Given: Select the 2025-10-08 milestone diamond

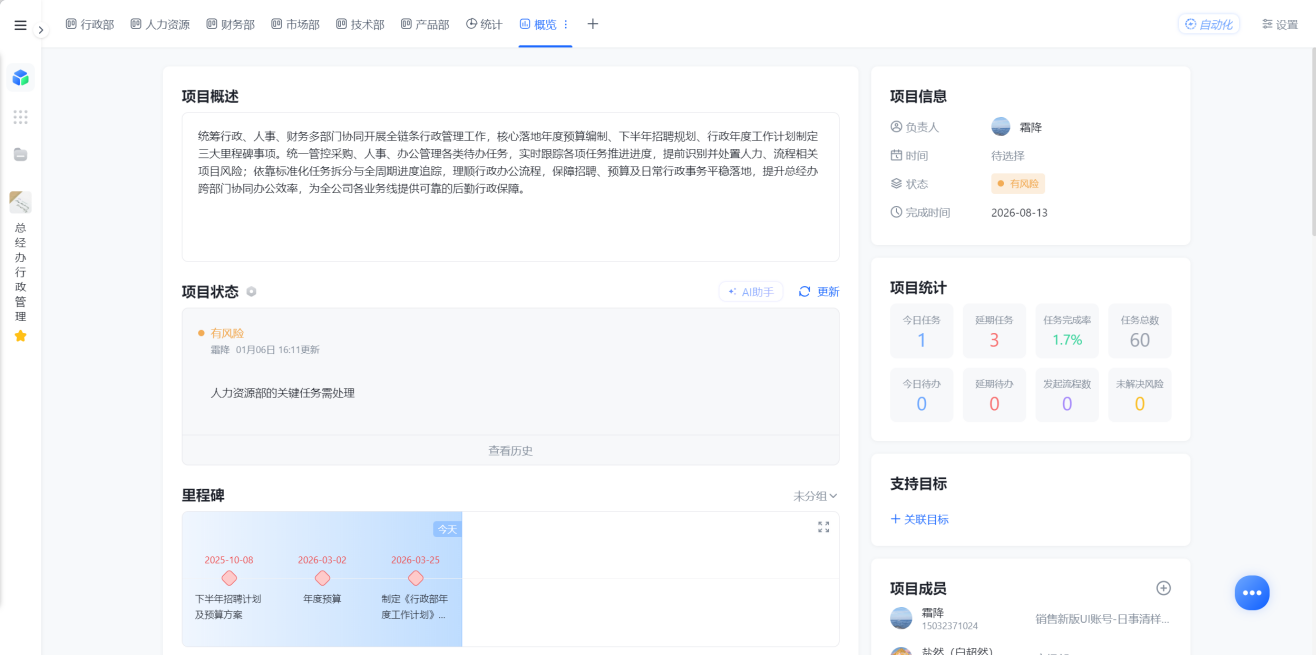Looking at the screenshot, I should click(x=229, y=578).
